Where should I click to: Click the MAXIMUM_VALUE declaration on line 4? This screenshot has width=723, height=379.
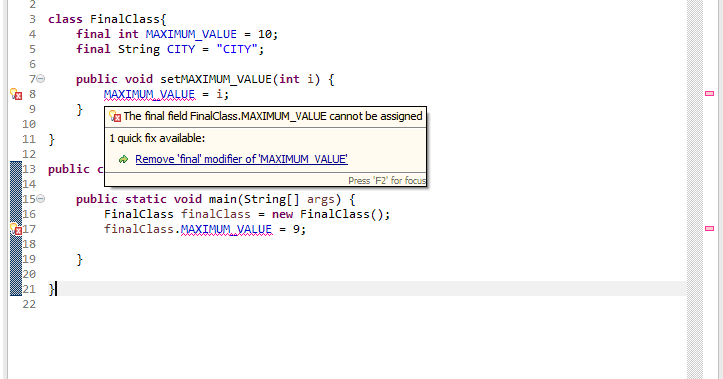191,34
